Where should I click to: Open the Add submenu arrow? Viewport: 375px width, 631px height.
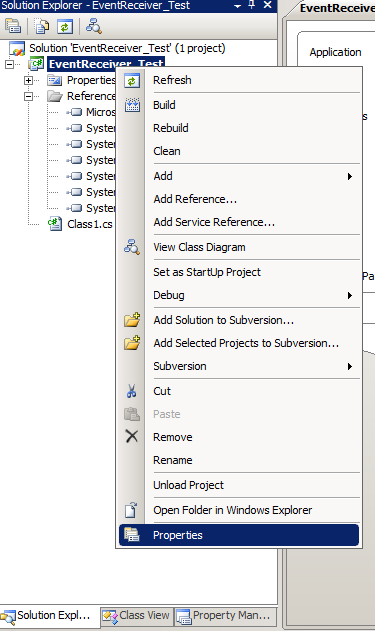350,176
